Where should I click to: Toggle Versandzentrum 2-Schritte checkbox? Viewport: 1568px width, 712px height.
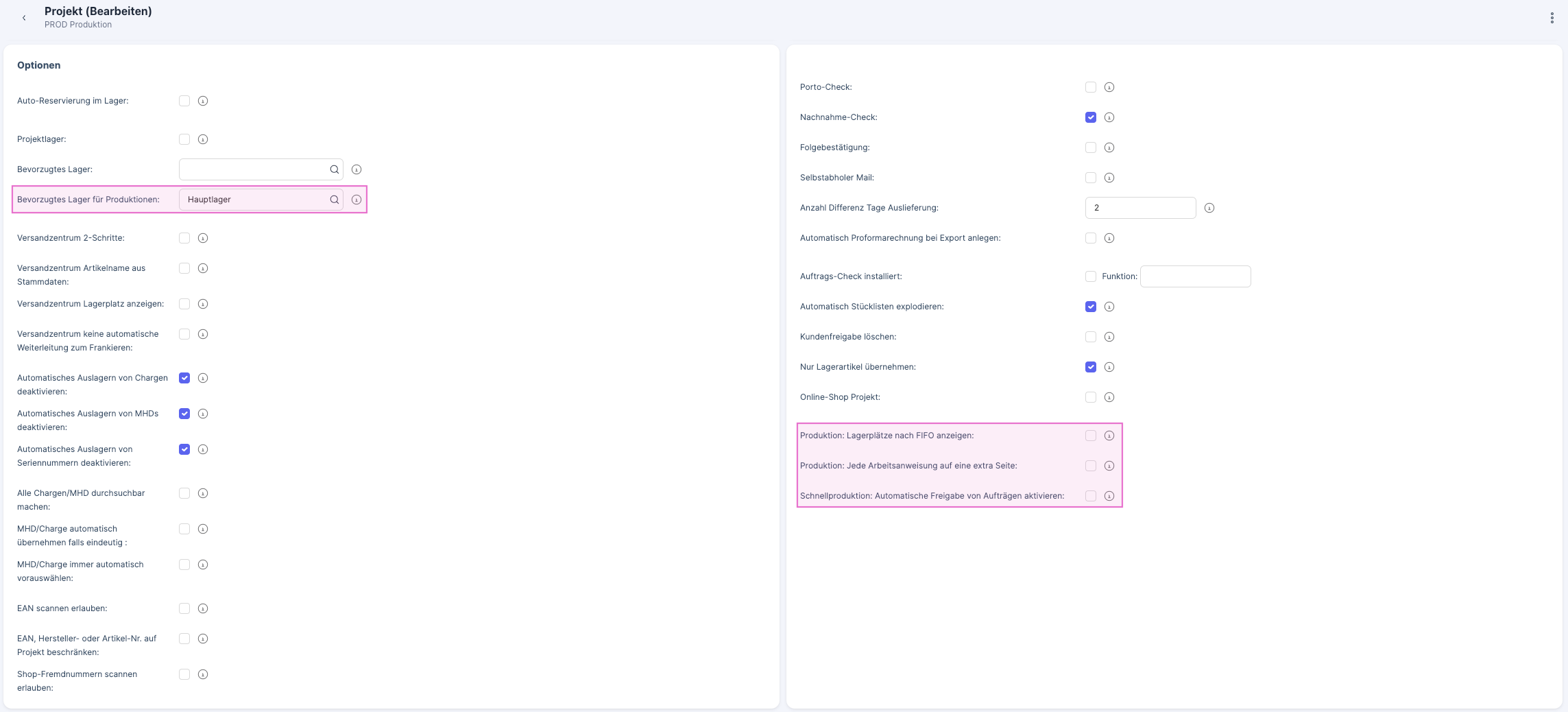(184, 238)
